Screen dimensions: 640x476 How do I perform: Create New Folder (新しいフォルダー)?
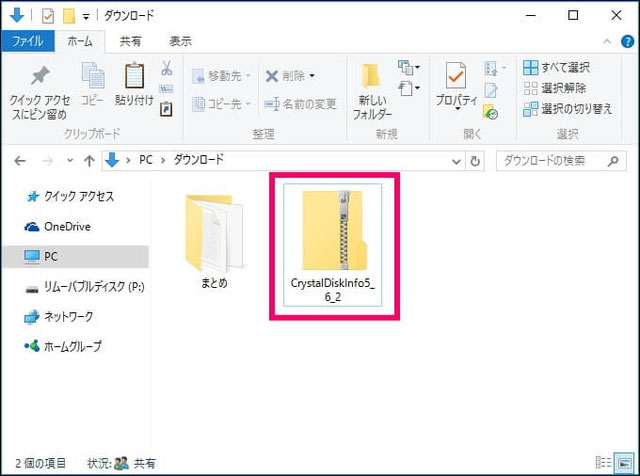[x=372, y=92]
